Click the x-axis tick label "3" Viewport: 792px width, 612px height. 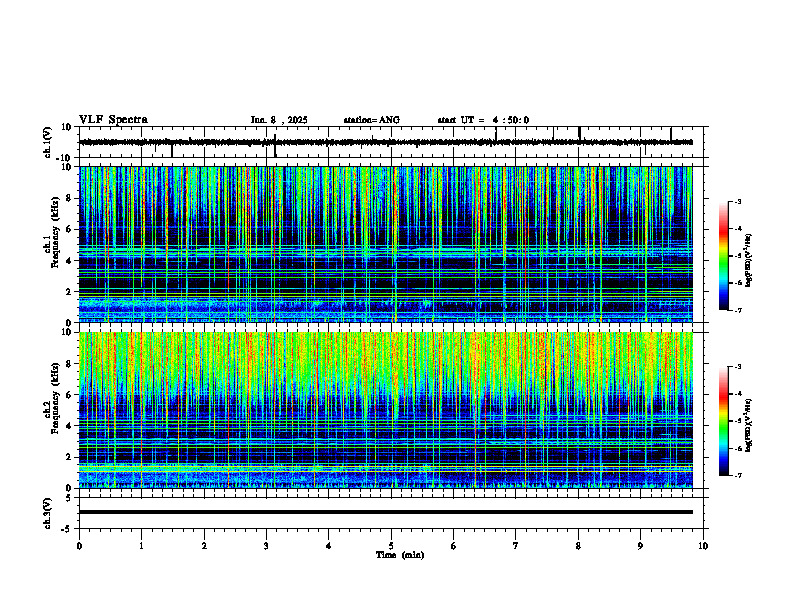[266, 546]
